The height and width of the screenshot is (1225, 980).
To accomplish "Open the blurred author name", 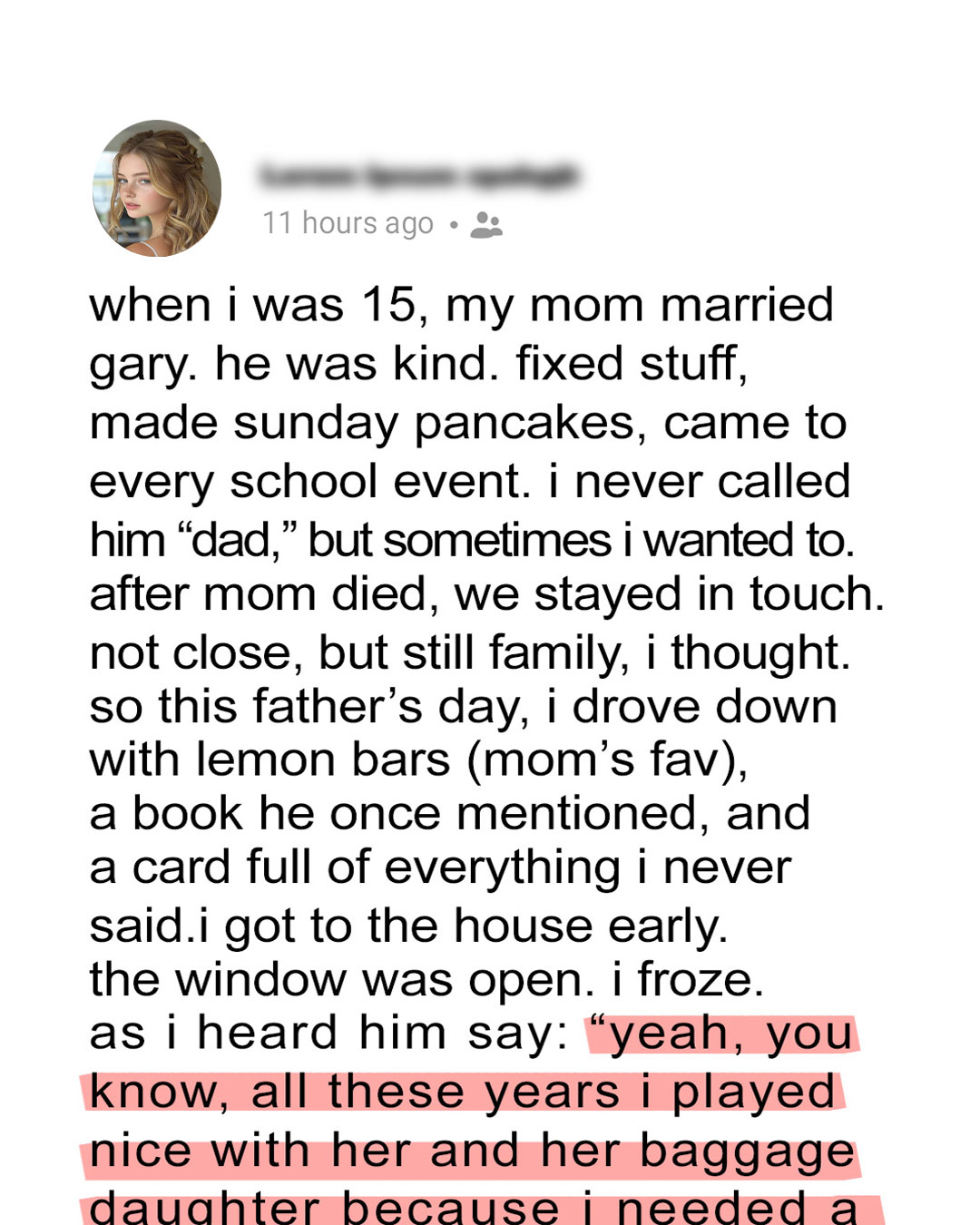I will click(419, 175).
